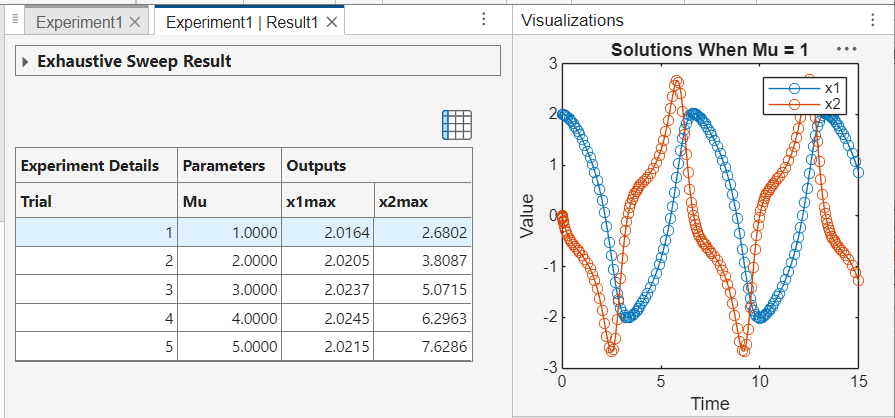Click the panel drag handle left of the Experiment1 tab

tap(15, 21)
